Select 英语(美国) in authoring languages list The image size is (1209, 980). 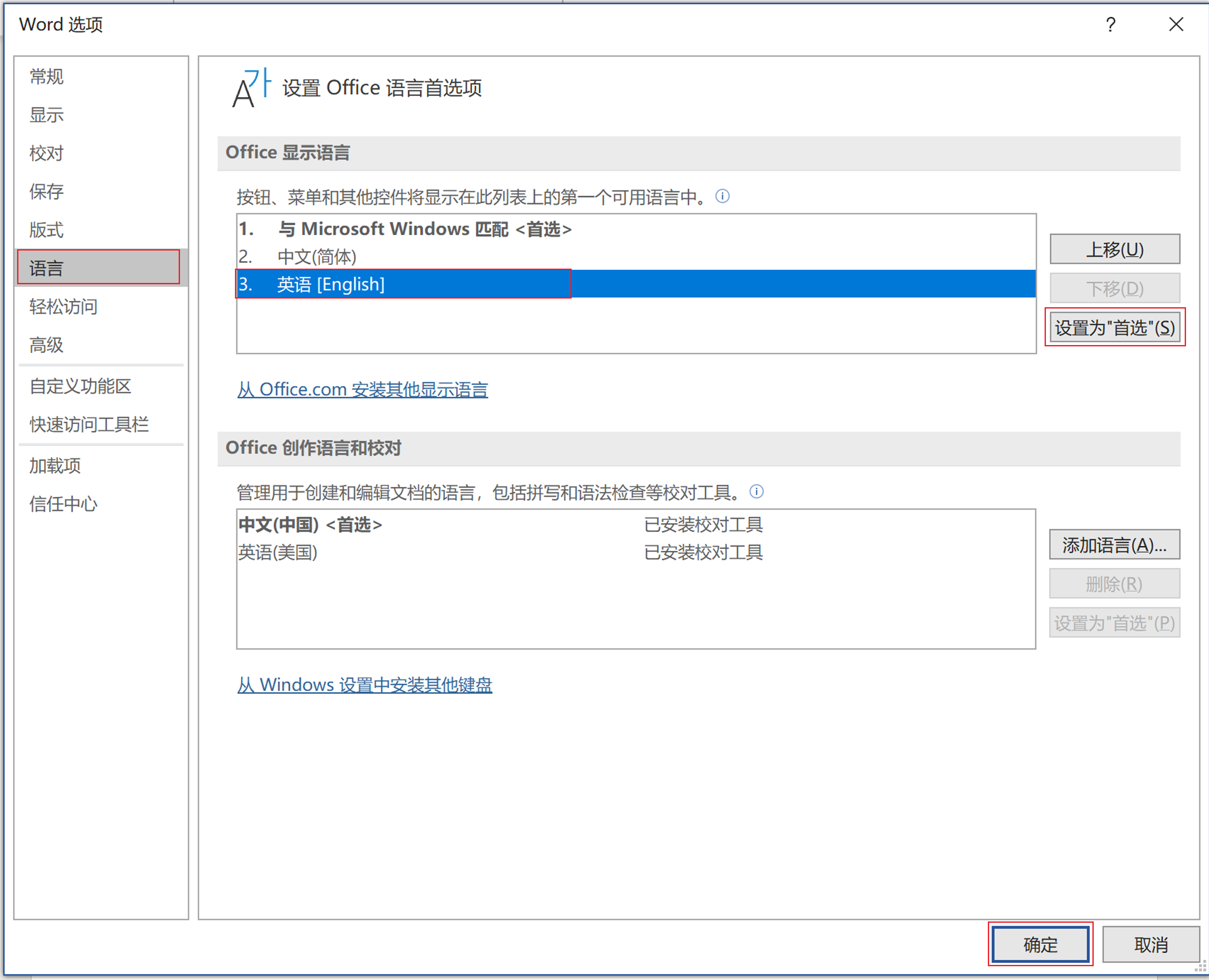coord(278,552)
